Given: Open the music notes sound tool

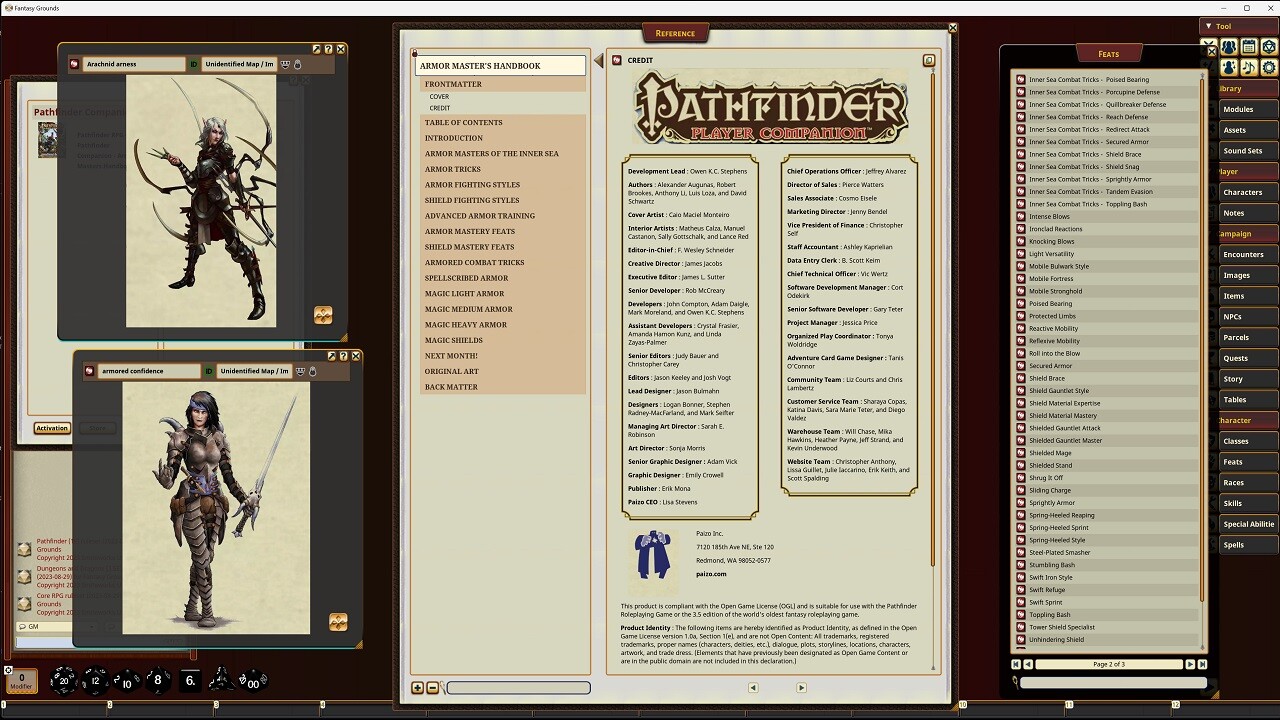Looking at the screenshot, I should pyautogui.click(x=1249, y=67).
